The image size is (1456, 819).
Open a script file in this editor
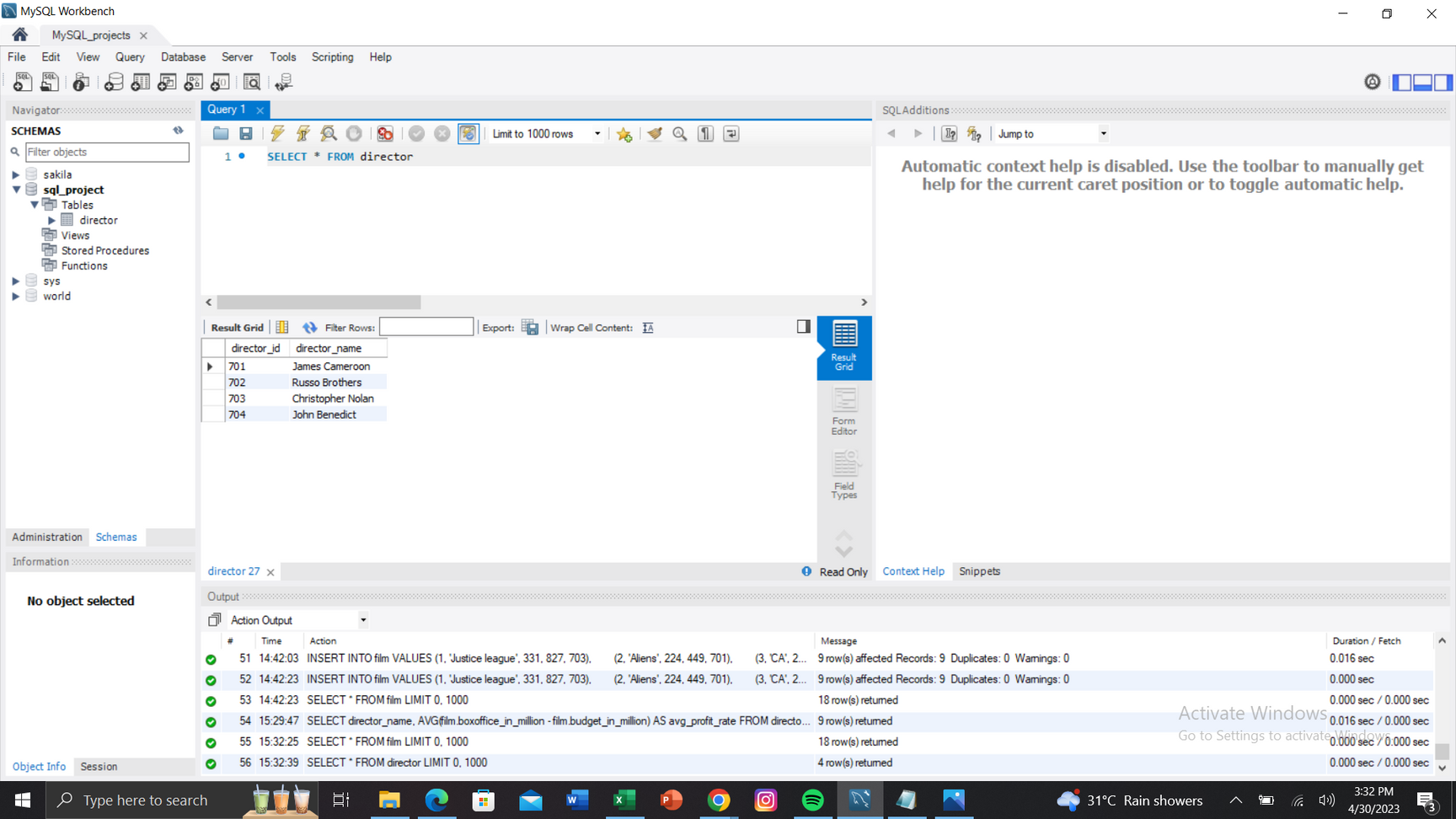click(x=221, y=133)
